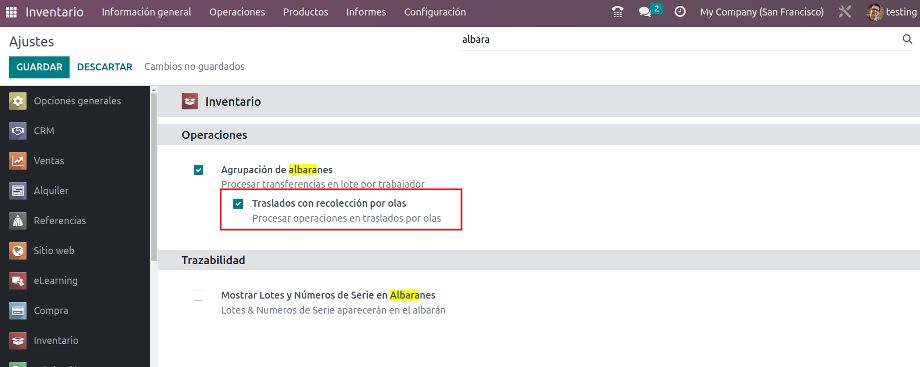Uncheck Agrupación de albaranes checkbox
The width and height of the screenshot is (920, 367).
198,170
